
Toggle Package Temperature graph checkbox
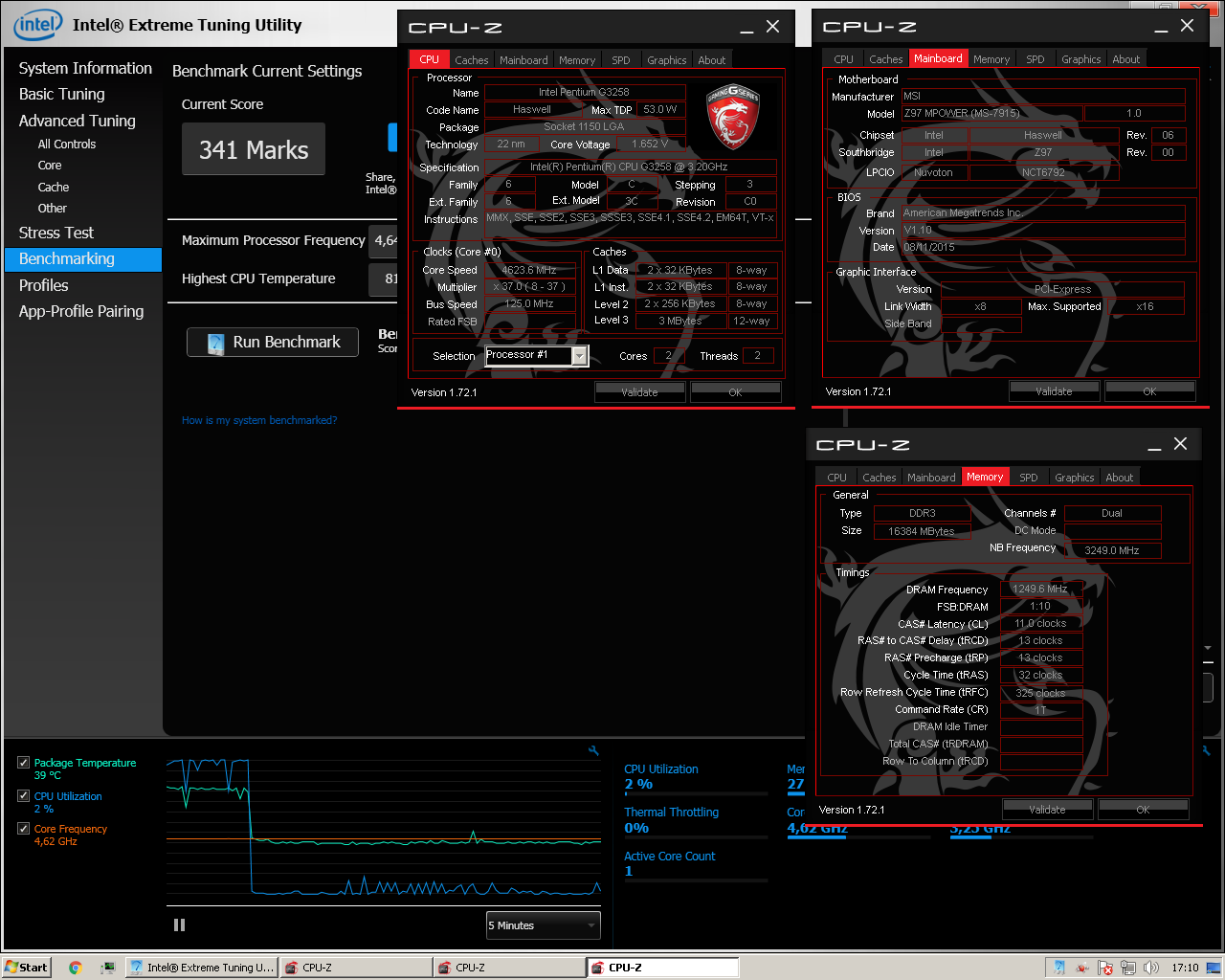(x=23, y=763)
